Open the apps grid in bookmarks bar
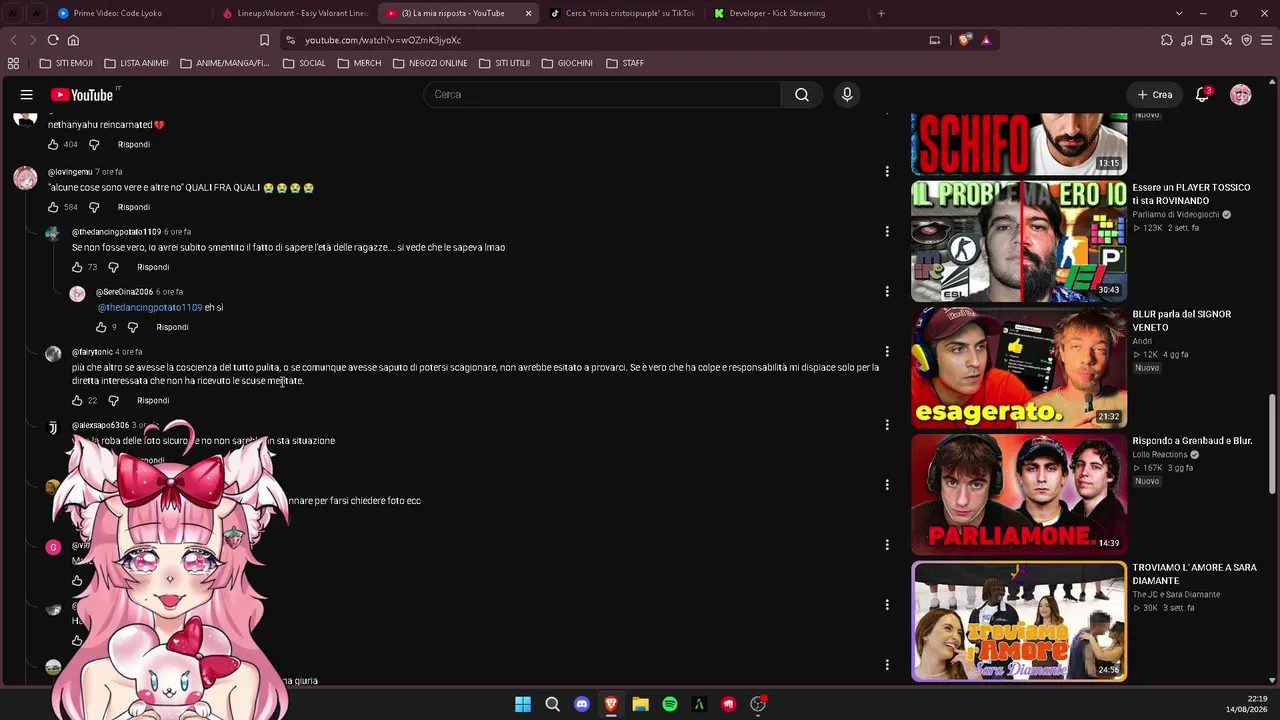 click(13, 63)
